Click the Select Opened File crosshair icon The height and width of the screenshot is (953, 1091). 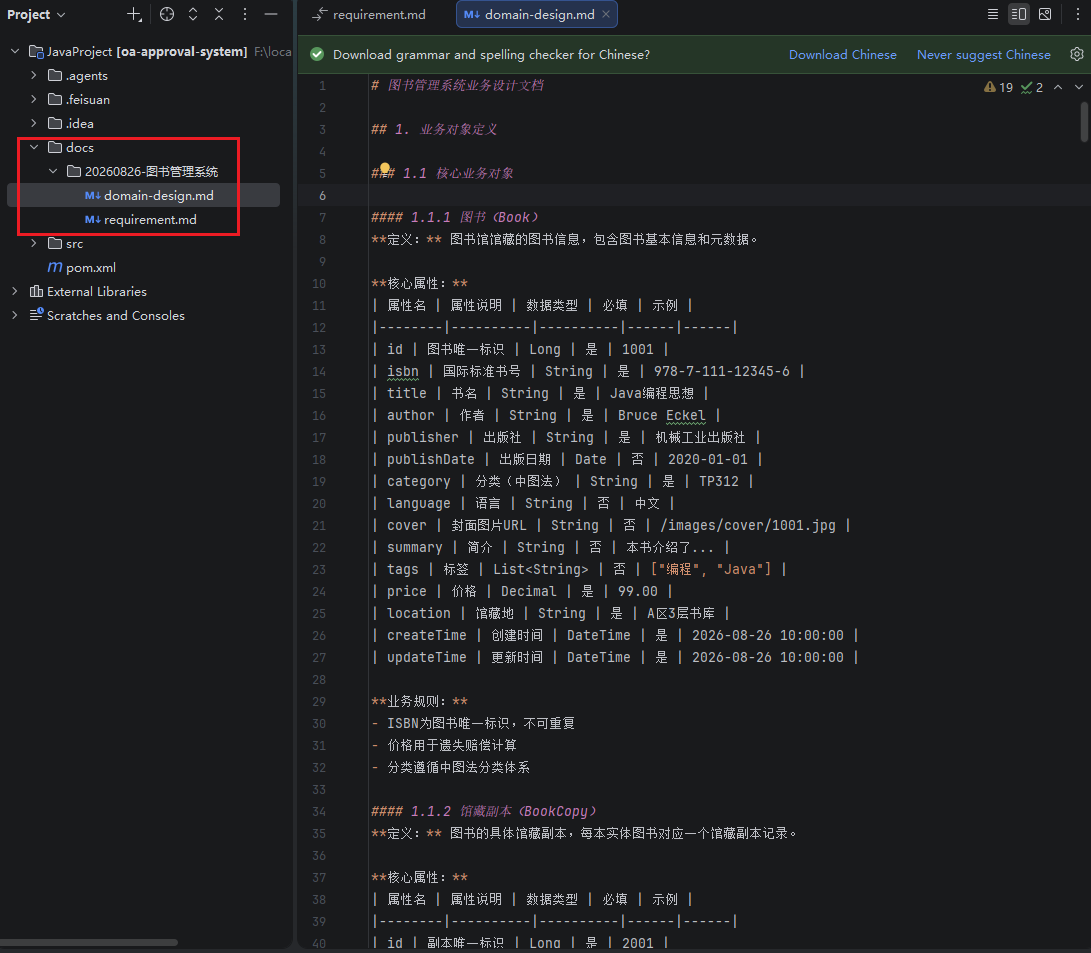[167, 15]
